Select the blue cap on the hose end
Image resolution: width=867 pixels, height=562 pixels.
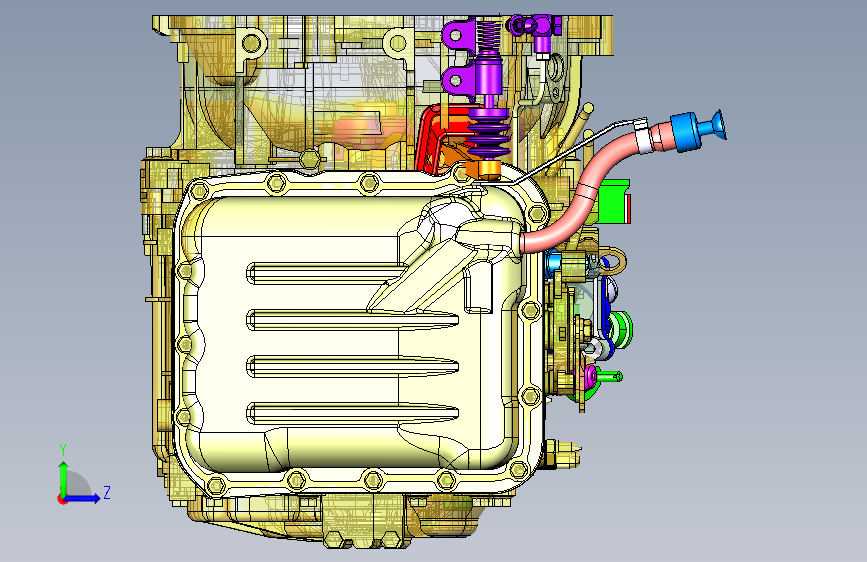pyautogui.click(x=686, y=132)
